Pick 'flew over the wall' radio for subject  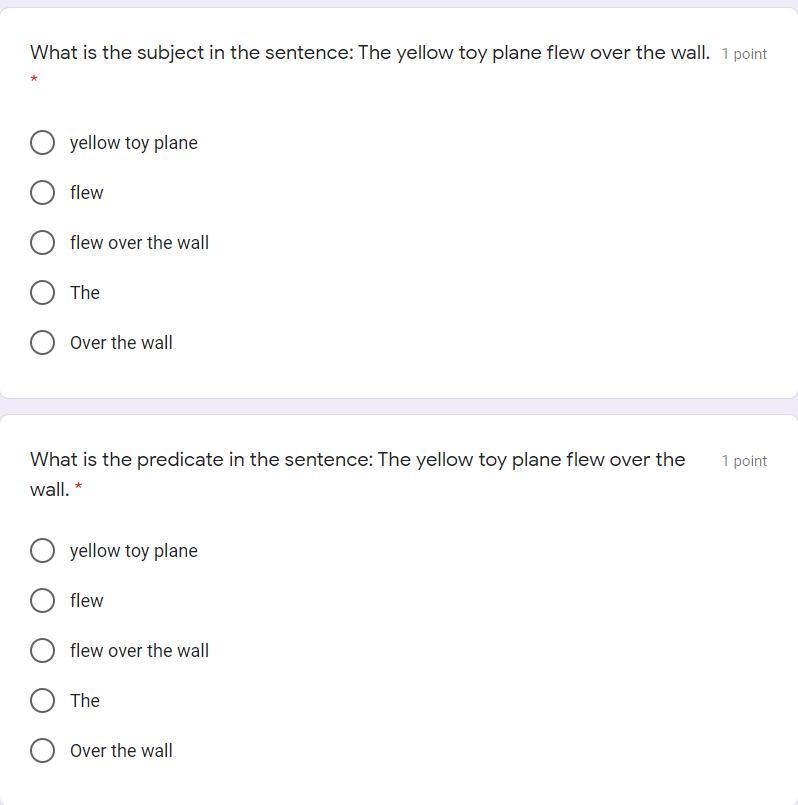coord(42,243)
